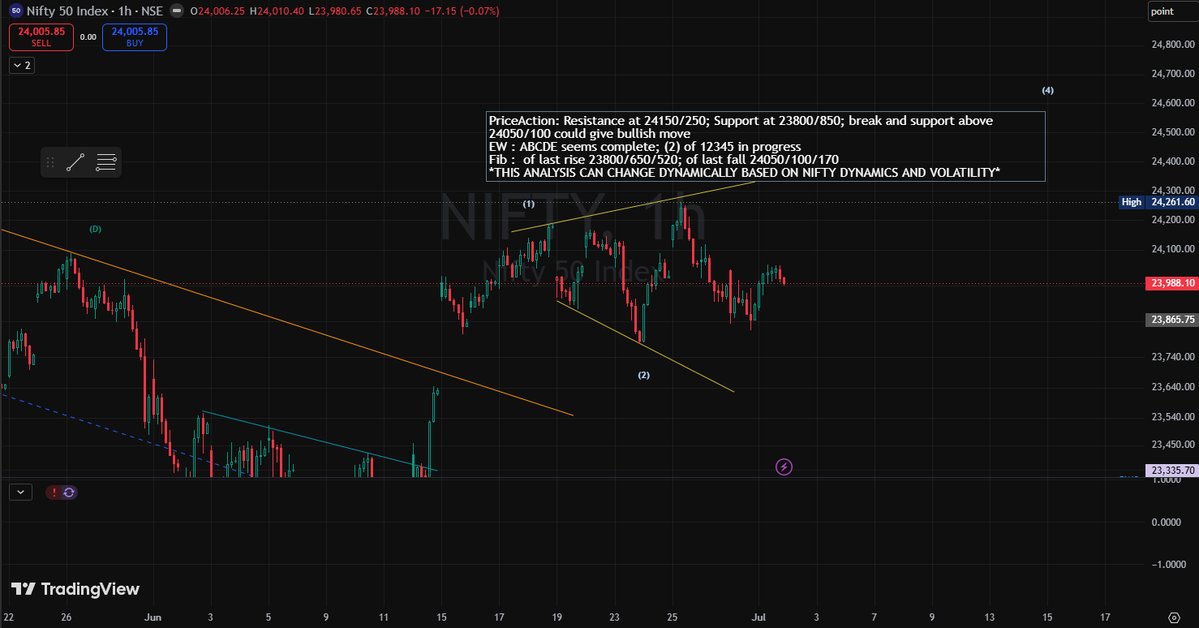Click the market status dot beside NSE
The width and height of the screenshot is (1199, 628).
pos(177,11)
